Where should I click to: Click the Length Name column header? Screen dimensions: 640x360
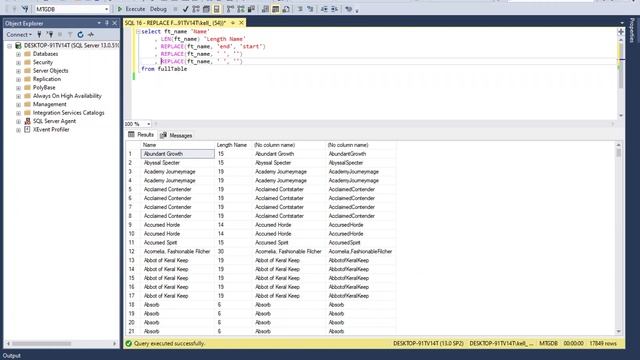pyautogui.click(x=231, y=145)
